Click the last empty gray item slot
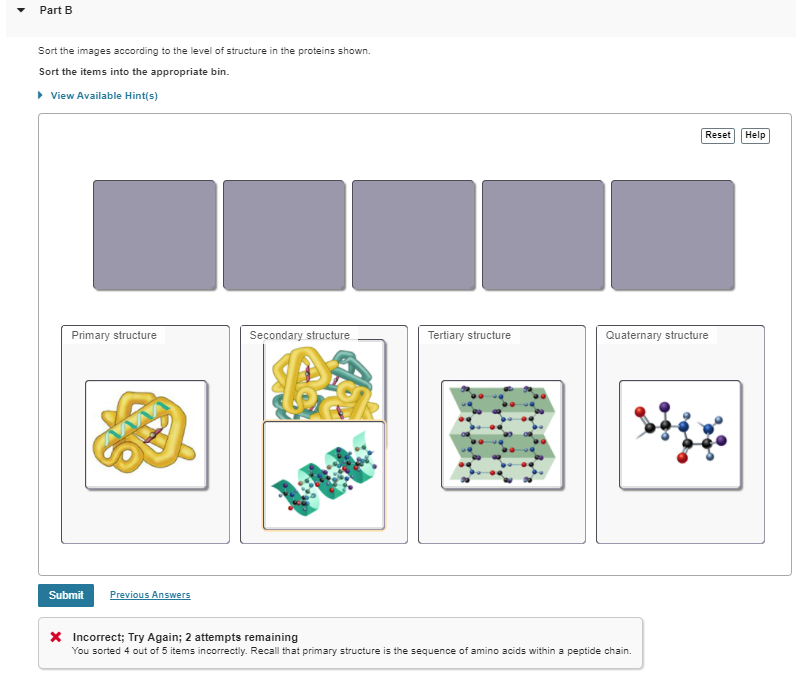Screen dimensions: 796x678 pos(673,235)
